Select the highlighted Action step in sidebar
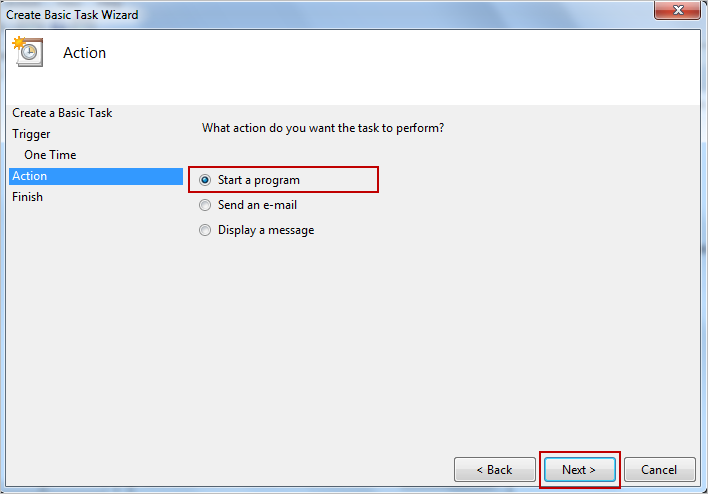Image resolution: width=708 pixels, height=494 pixels. [30, 176]
